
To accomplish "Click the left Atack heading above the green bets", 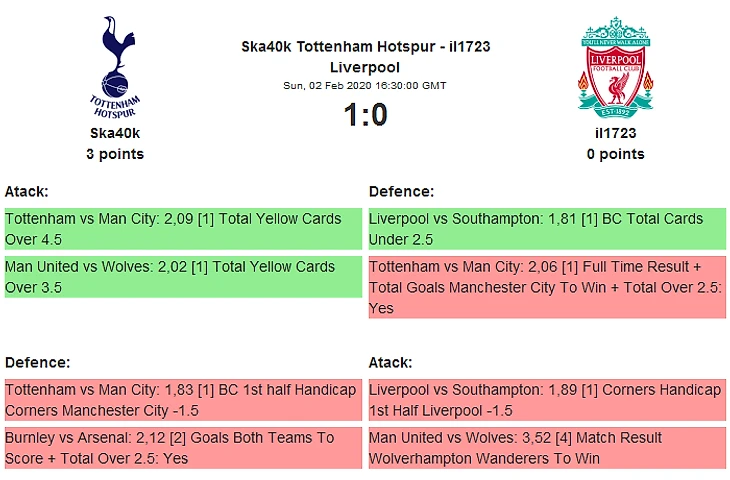I will 27,191.
